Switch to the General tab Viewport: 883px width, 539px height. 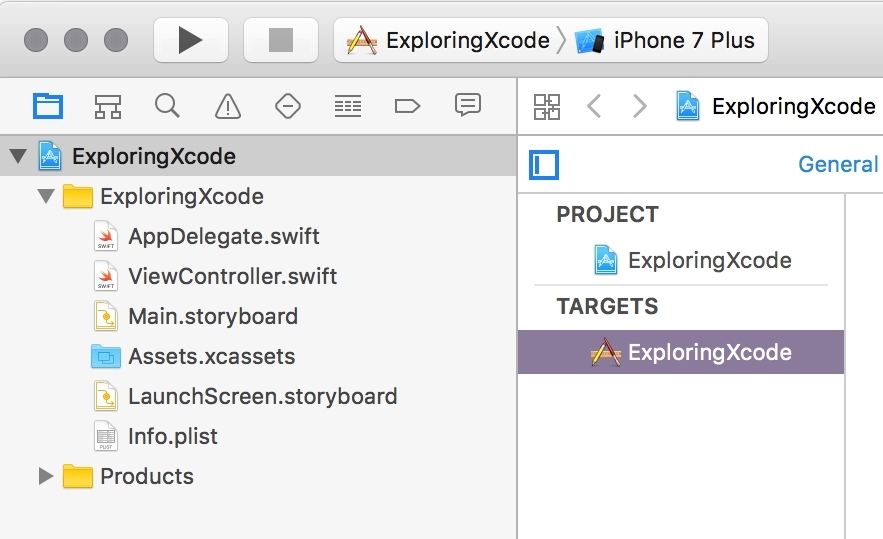(838, 164)
